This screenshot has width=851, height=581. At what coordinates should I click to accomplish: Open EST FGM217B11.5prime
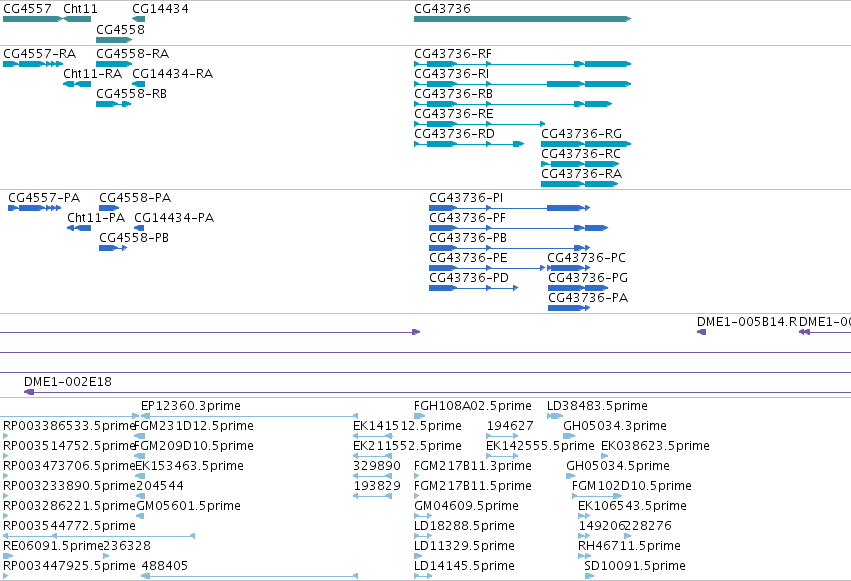click(x=417, y=496)
